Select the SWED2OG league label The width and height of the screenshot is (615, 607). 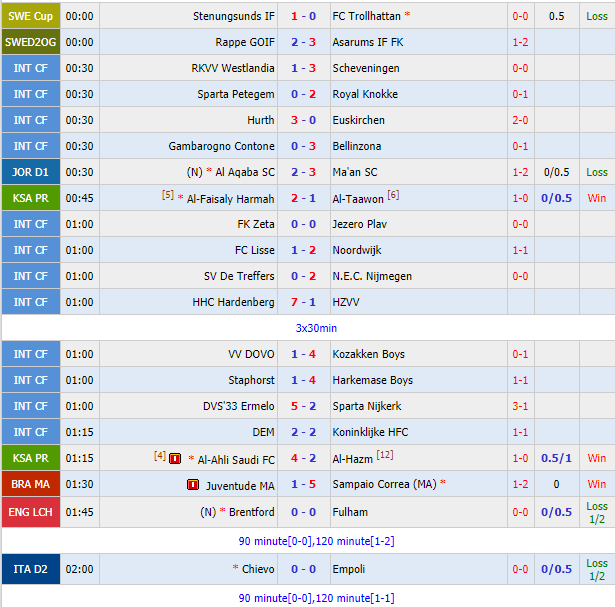31,42
